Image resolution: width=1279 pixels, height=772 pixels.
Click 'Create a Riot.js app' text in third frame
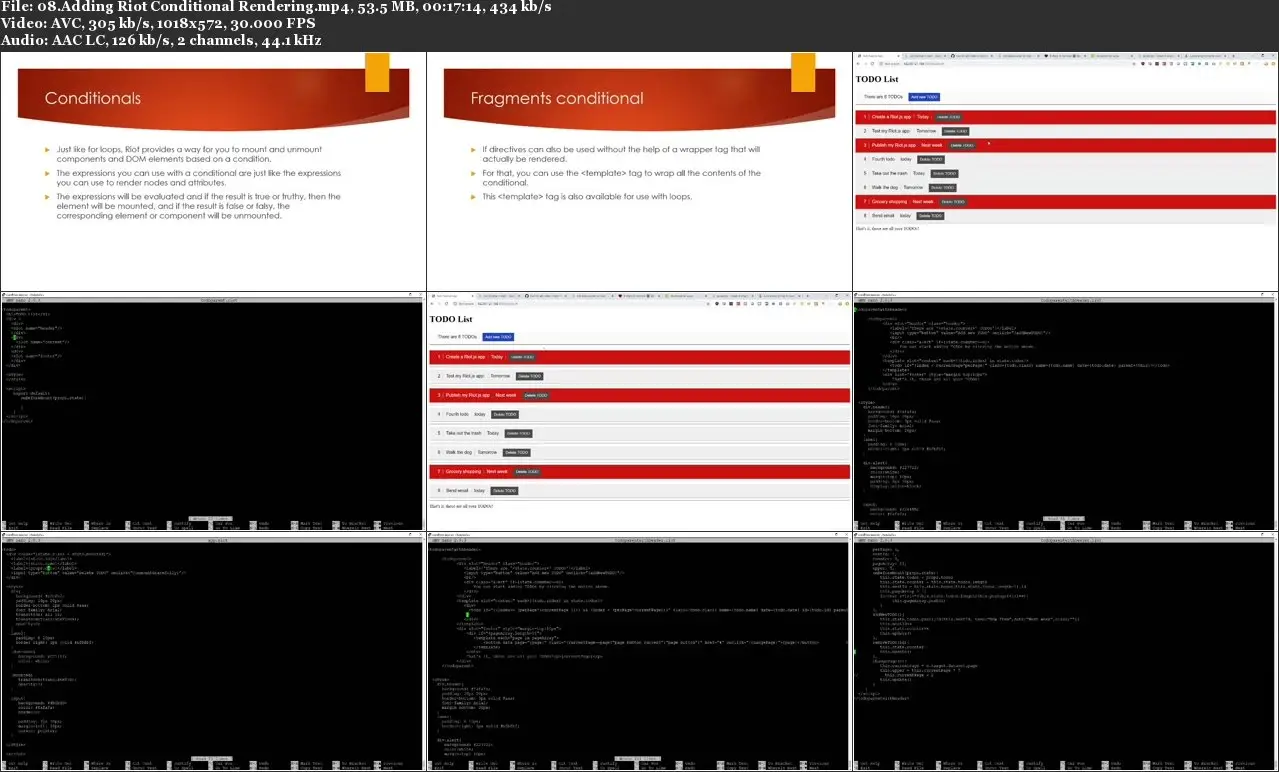click(890, 117)
